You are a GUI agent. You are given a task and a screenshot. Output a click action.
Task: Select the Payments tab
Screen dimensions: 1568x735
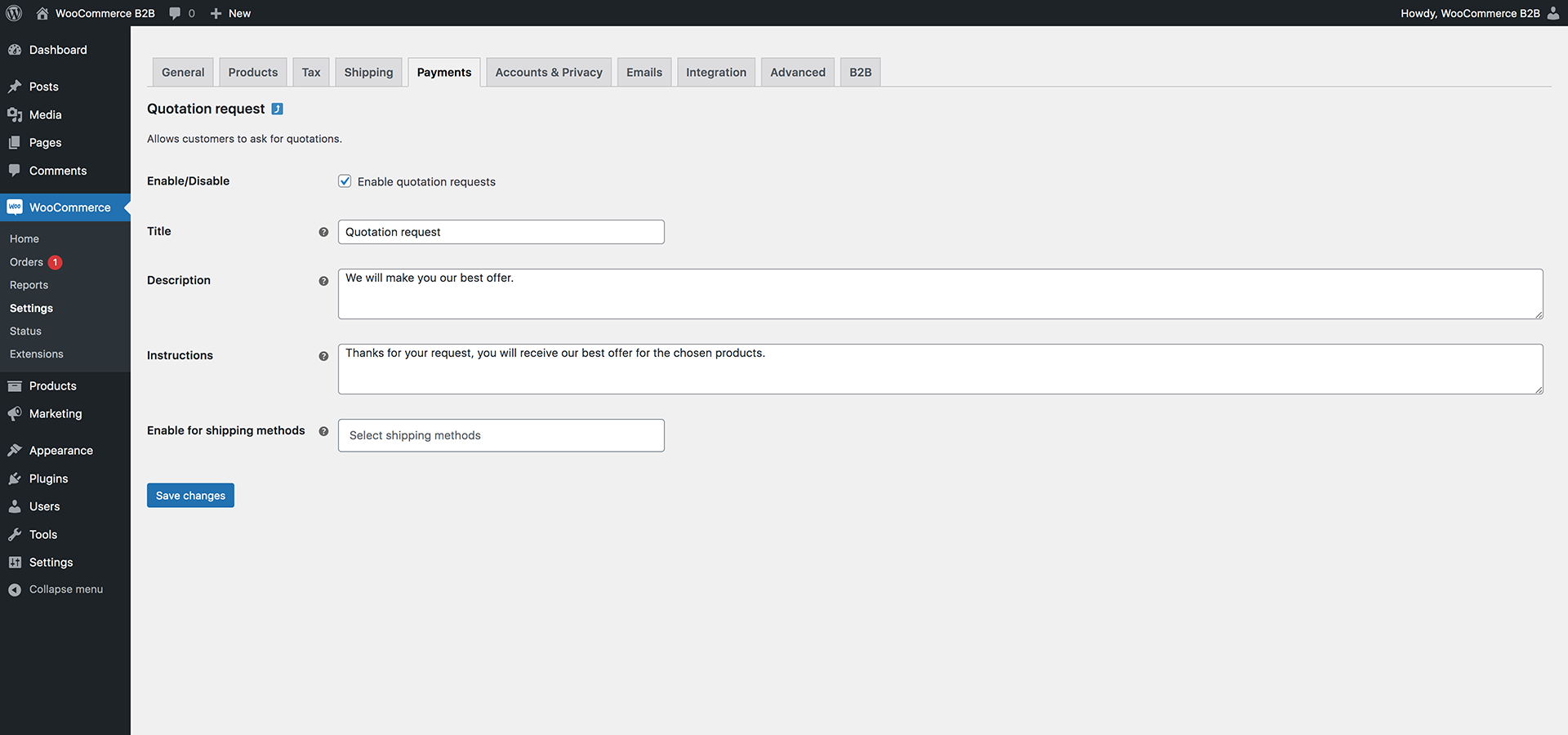[444, 72]
